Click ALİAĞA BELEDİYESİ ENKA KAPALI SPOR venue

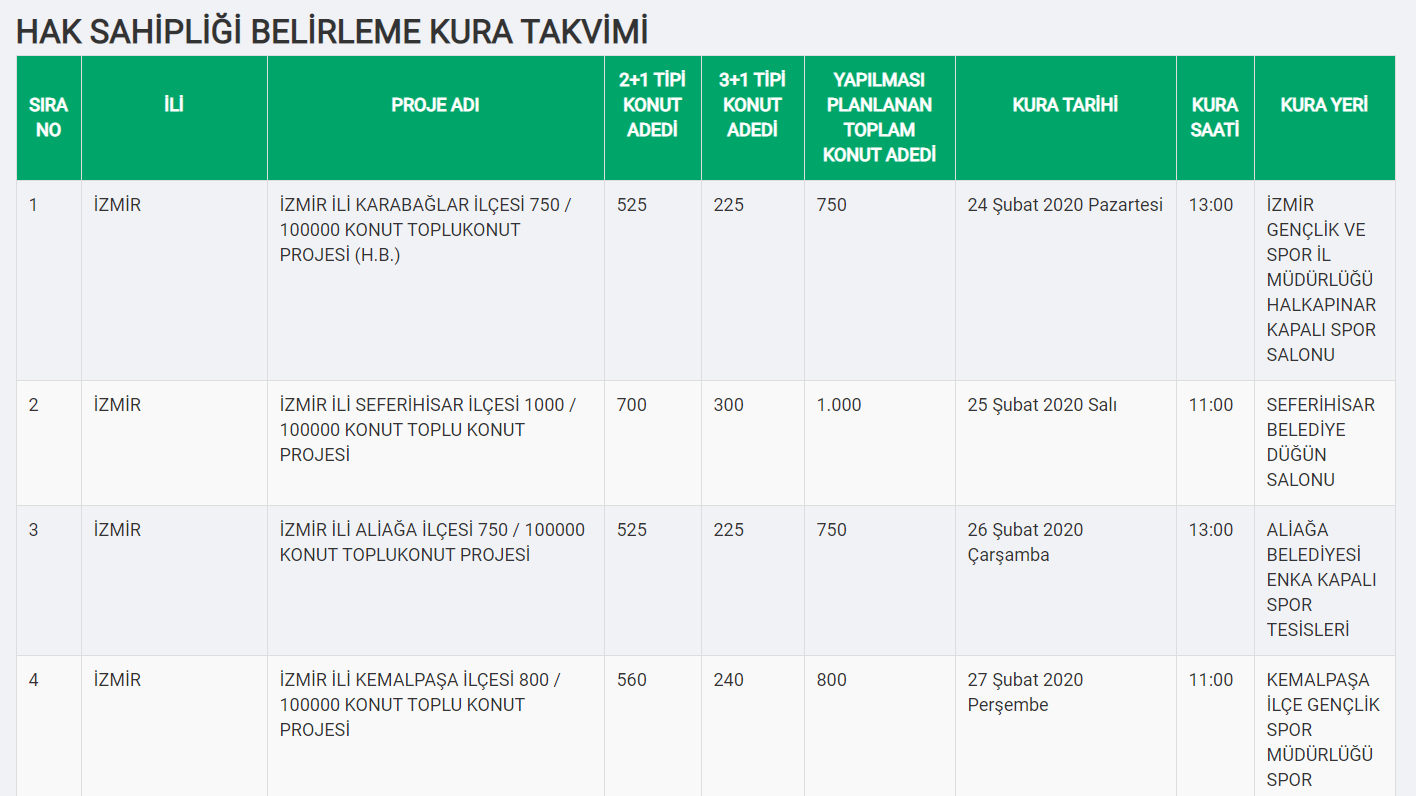click(1324, 580)
